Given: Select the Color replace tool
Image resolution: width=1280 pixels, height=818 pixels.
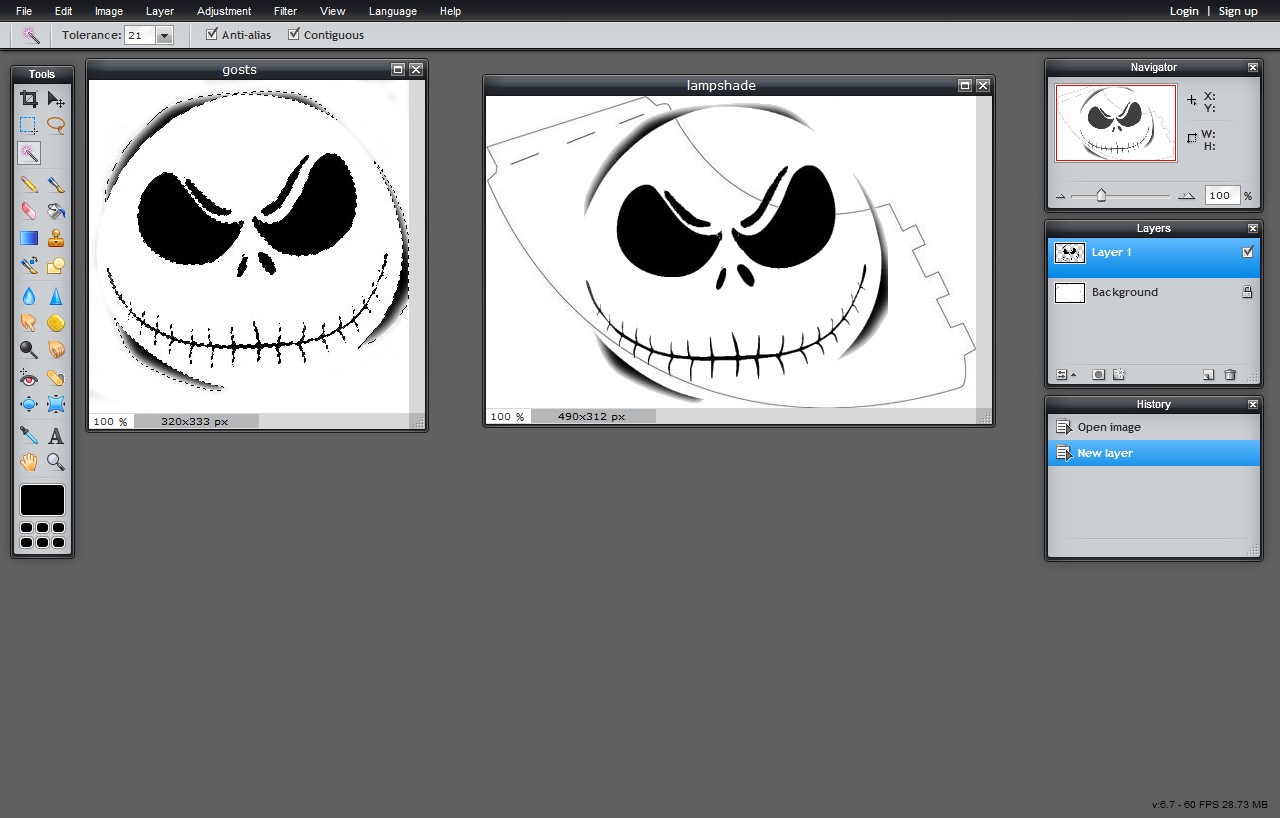Looking at the screenshot, I should [x=29, y=265].
